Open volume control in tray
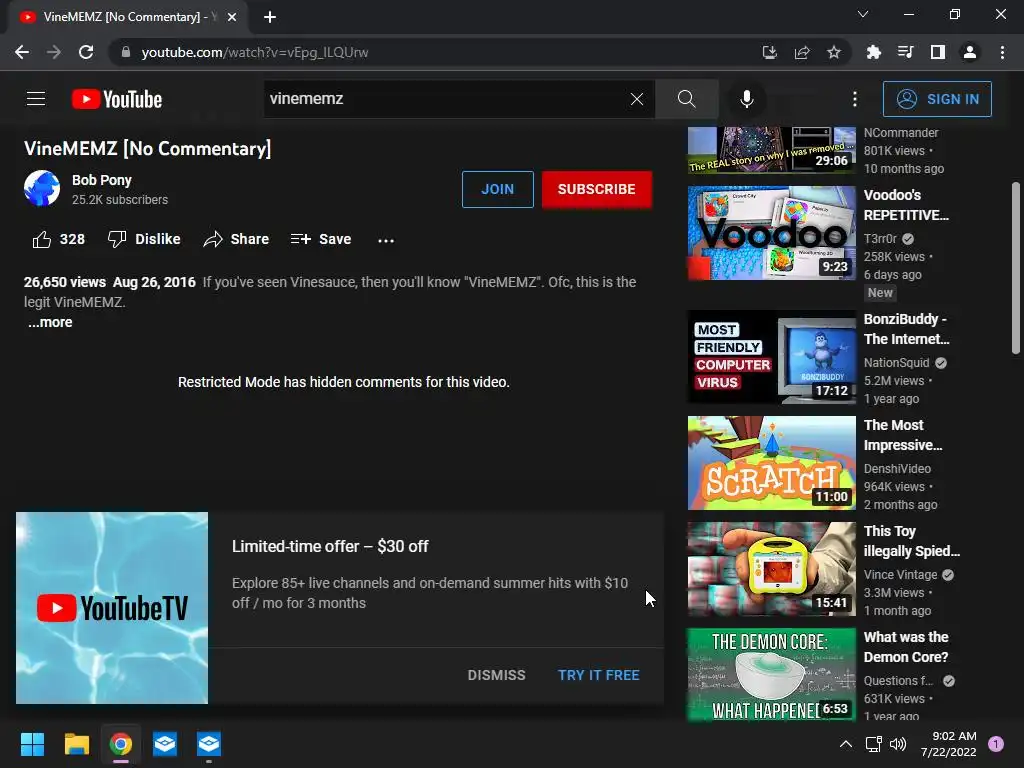 click(899, 744)
